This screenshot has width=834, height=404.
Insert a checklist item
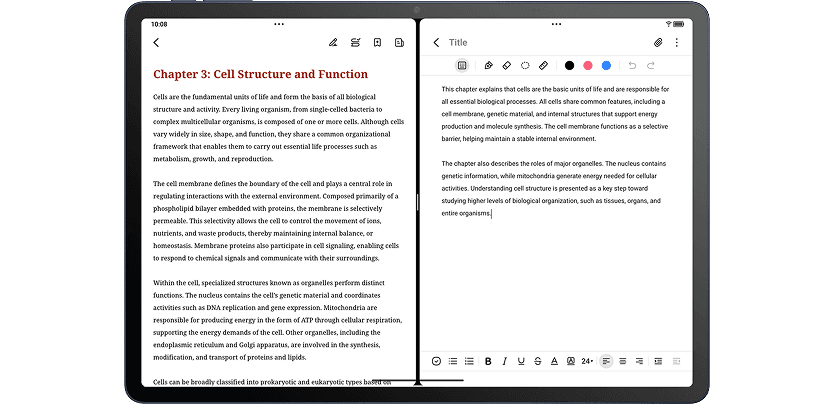pos(436,361)
